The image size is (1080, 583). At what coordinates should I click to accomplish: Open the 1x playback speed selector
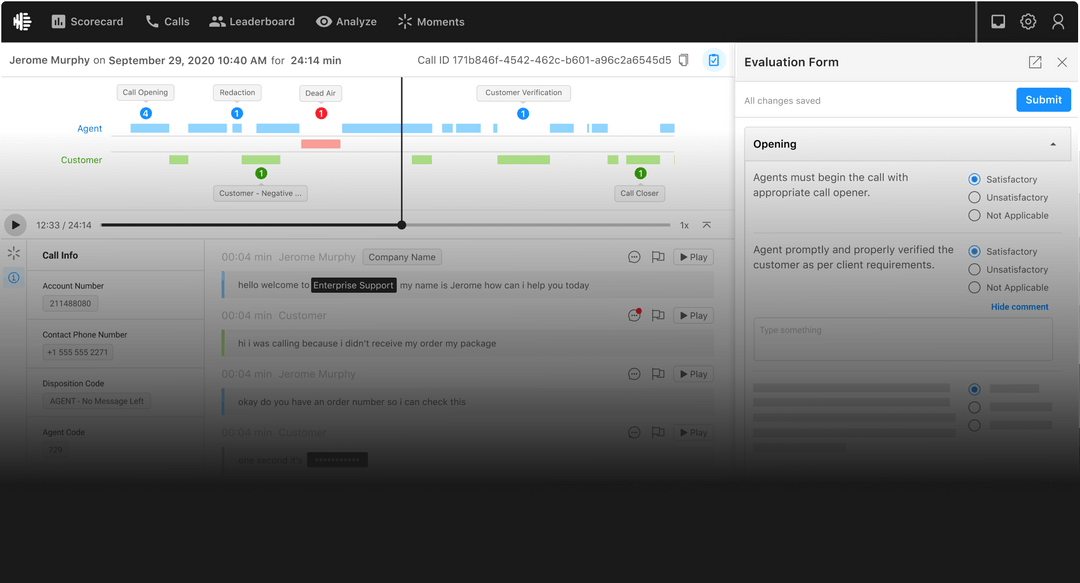[x=684, y=225]
